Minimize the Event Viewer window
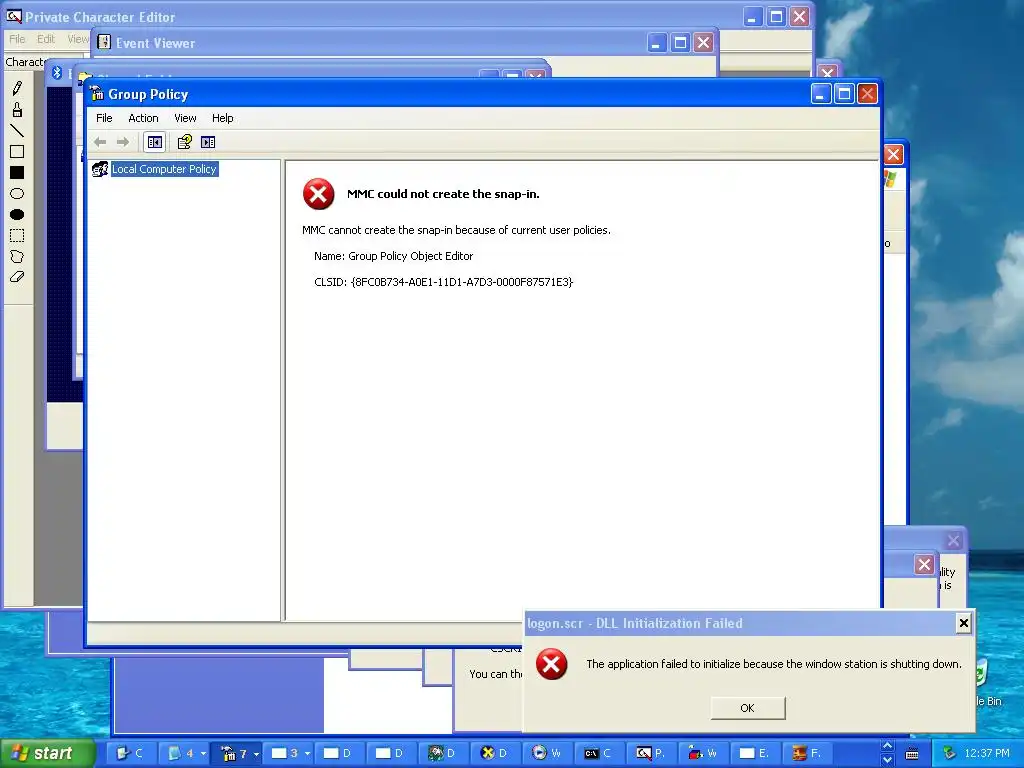 657,43
